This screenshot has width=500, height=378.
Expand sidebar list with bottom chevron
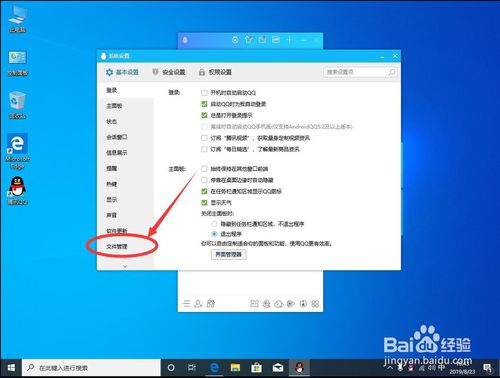point(125,266)
